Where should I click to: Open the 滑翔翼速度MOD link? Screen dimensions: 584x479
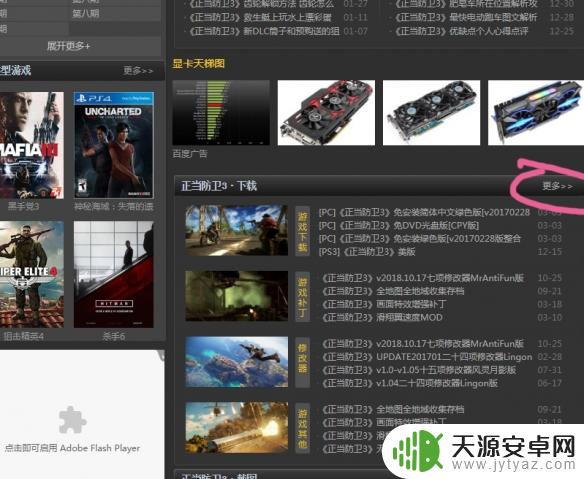pyautogui.click(x=382, y=317)
